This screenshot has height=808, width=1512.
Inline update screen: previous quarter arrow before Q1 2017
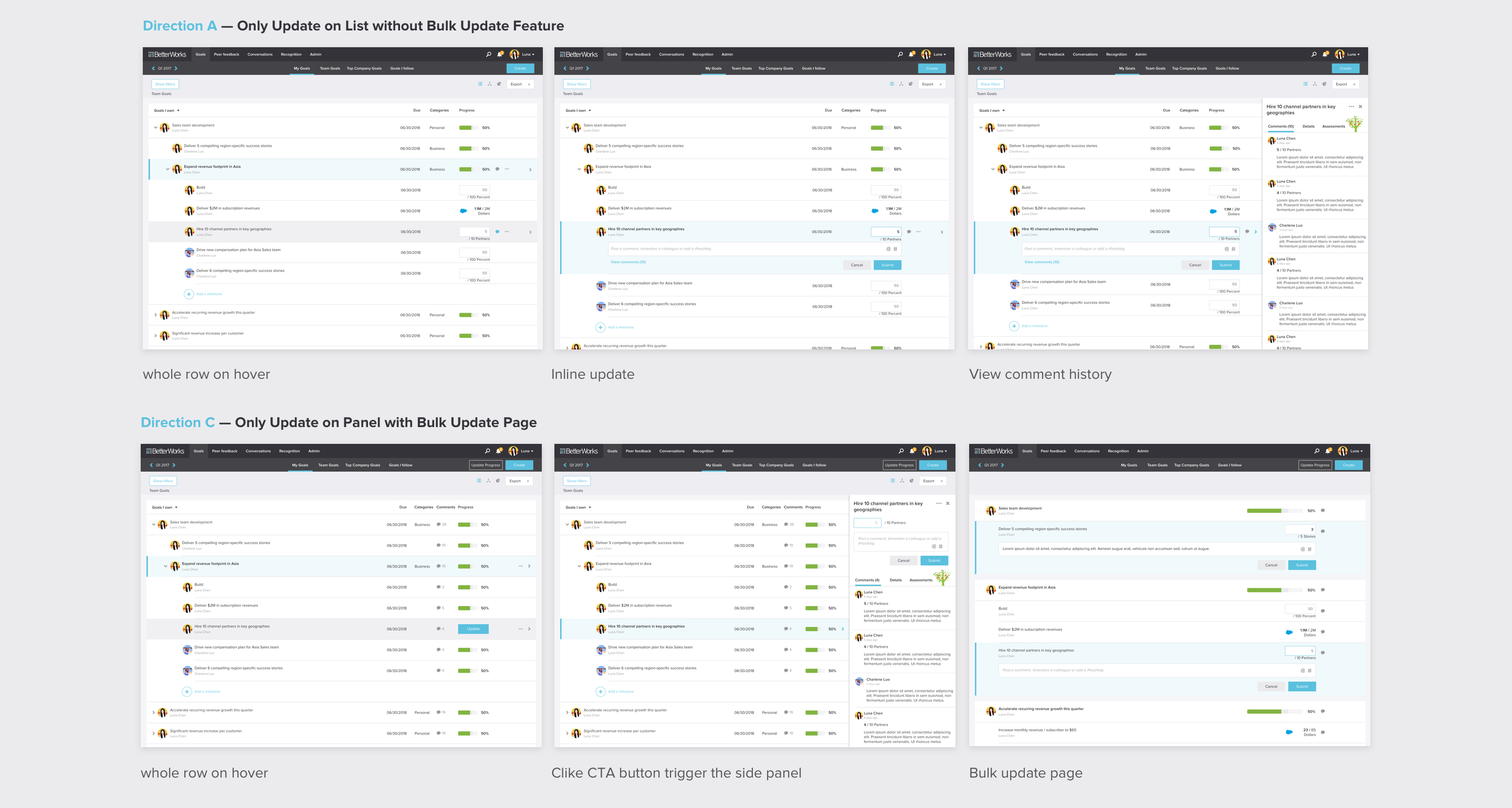click(565, 68)
